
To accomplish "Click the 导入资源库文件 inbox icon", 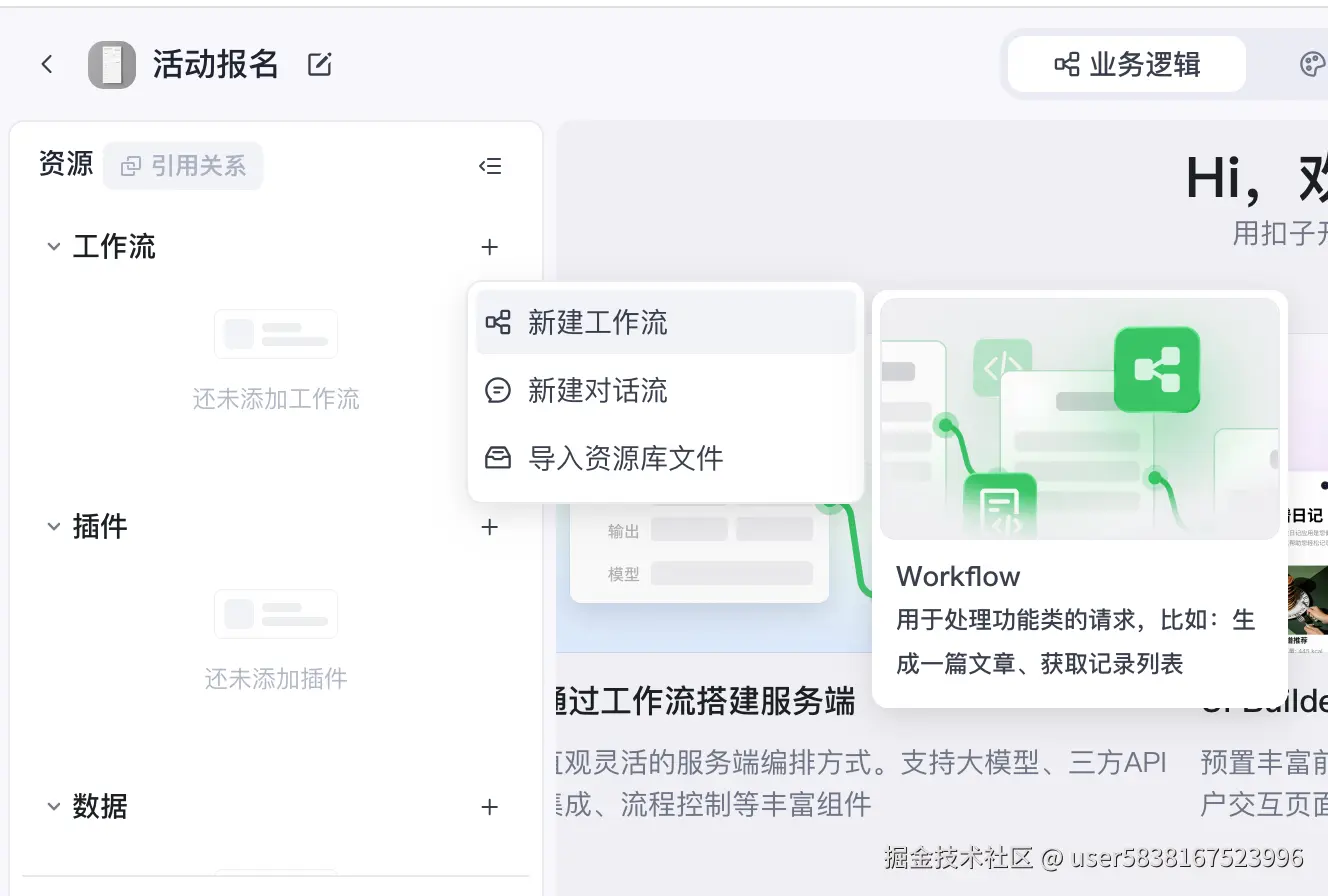I will pyautogui.click(x=497, y=457).
